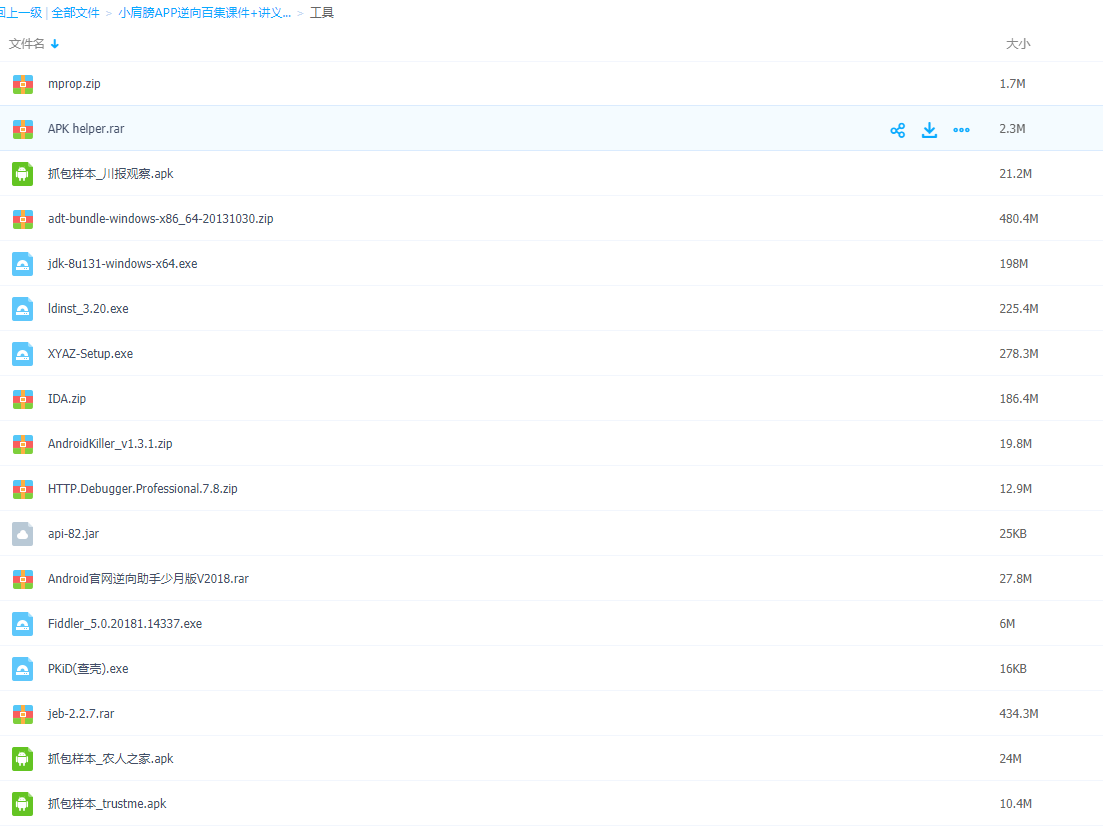
Task: Select the IDA.zip file name
Action: tap(67, 399)
